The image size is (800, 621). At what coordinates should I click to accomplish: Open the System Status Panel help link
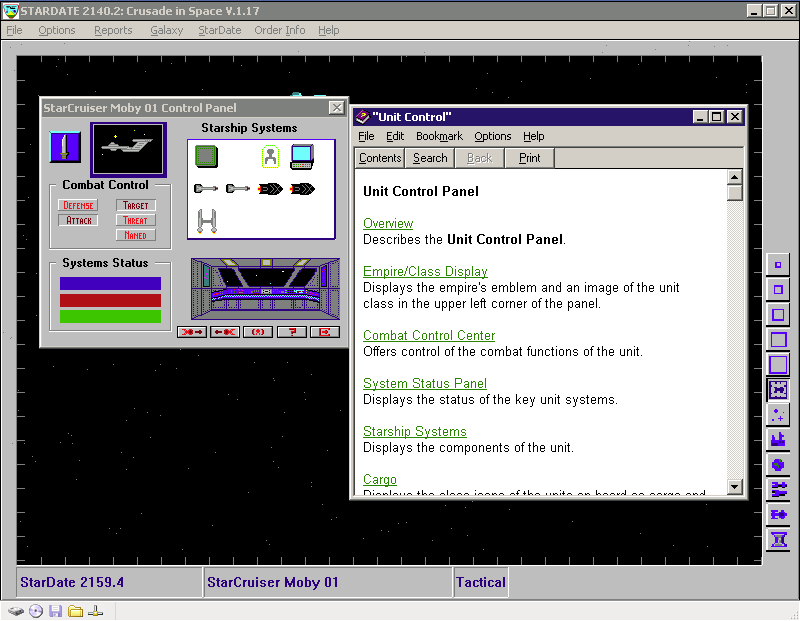[x=424, y=383]
